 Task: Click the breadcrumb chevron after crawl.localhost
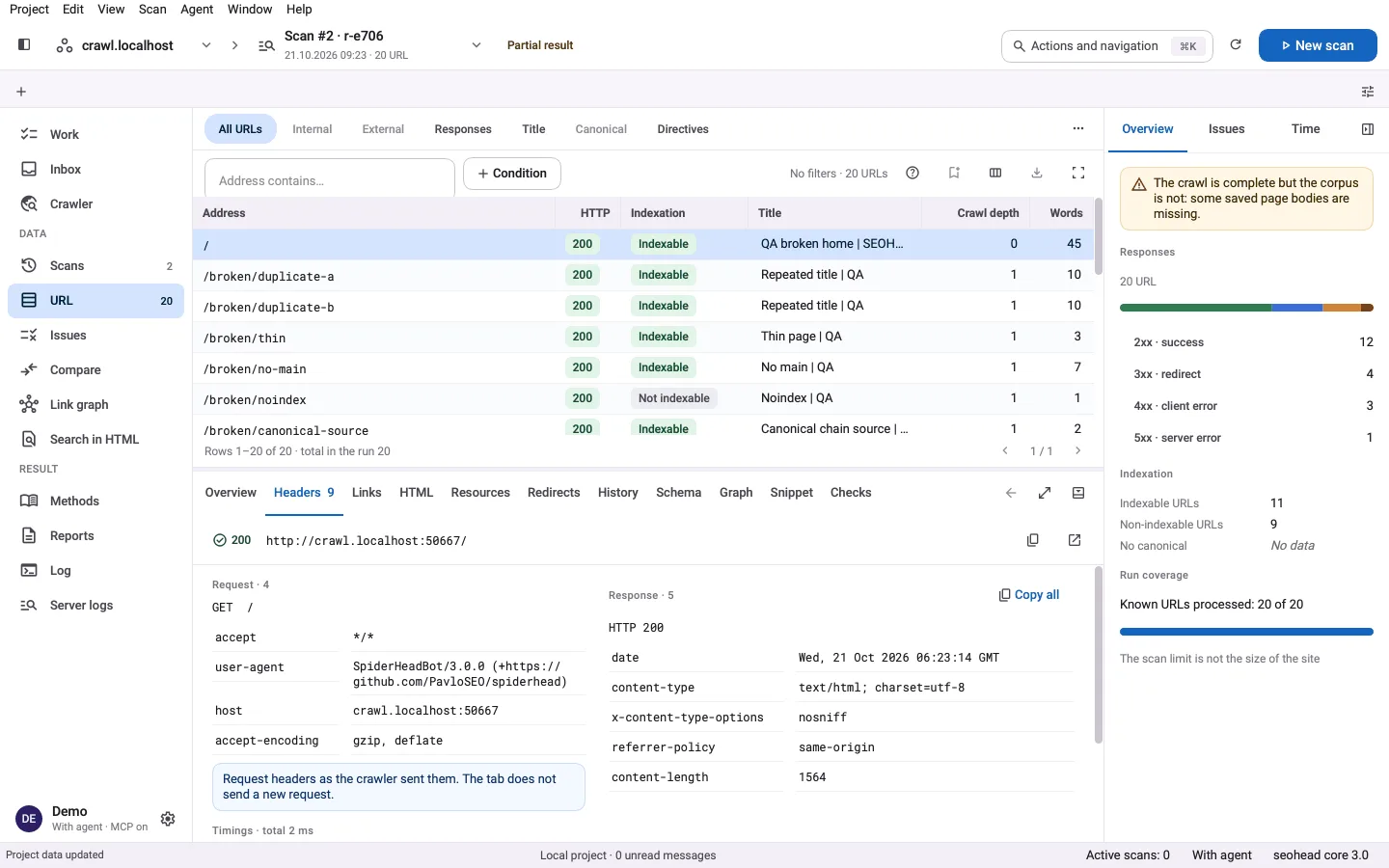[x=234, y=45]
